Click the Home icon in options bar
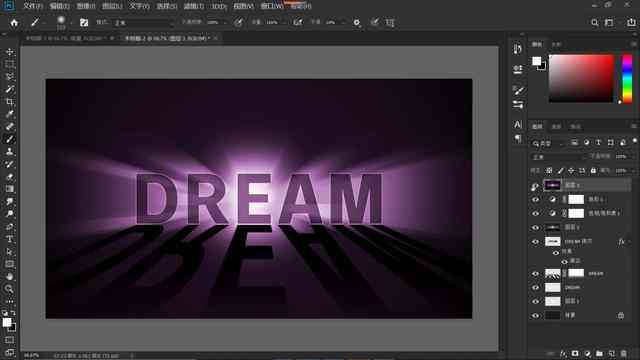The height and width of the screenshot is (360, 640). click(14, 23)
